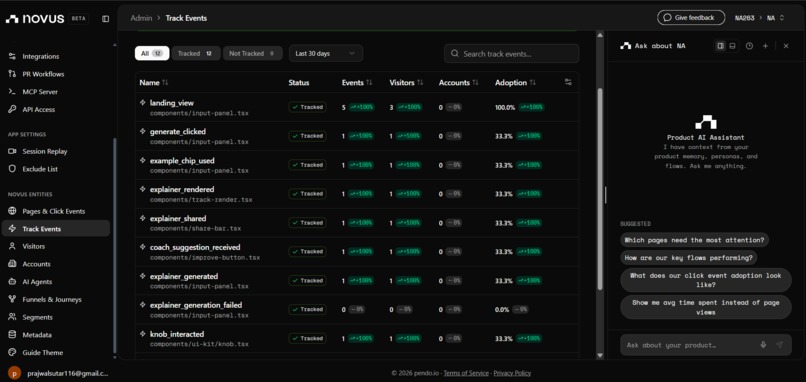The width and height of the screenshot is (806, 382).
Task: Select the click event adoption suggestion
Action: coord(706,280)
